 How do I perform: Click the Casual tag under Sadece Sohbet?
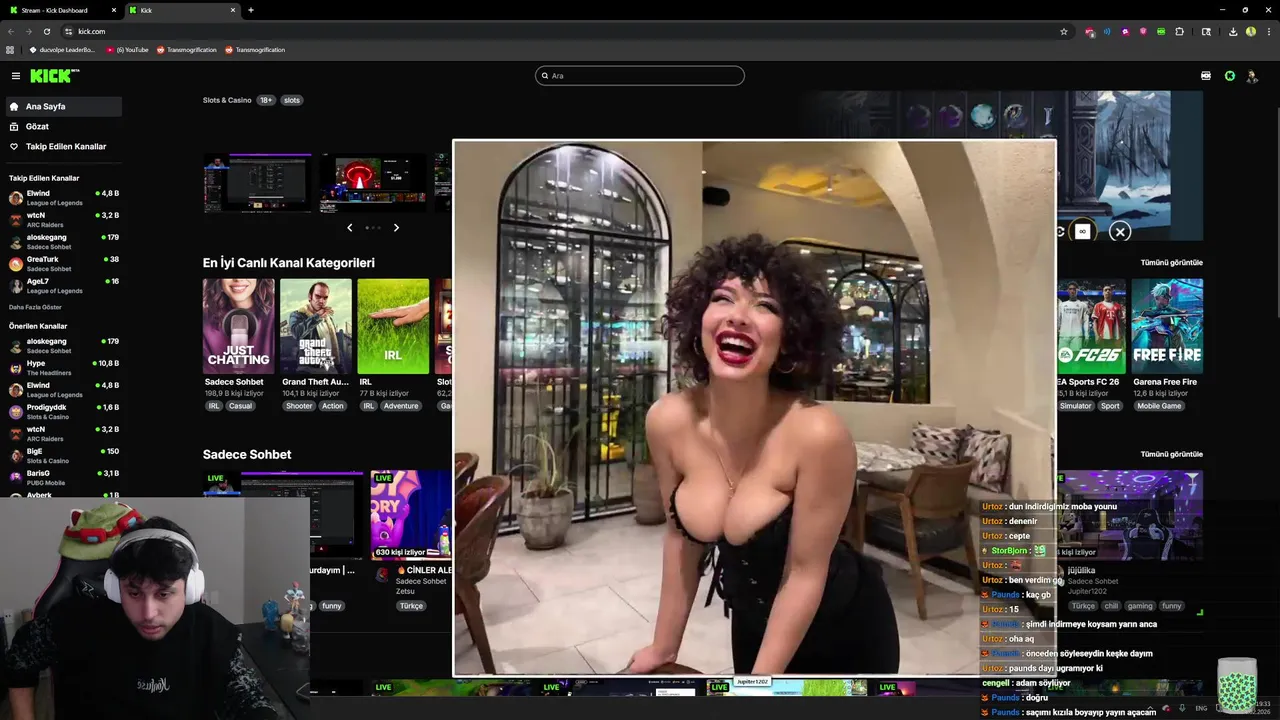[240, 406]
